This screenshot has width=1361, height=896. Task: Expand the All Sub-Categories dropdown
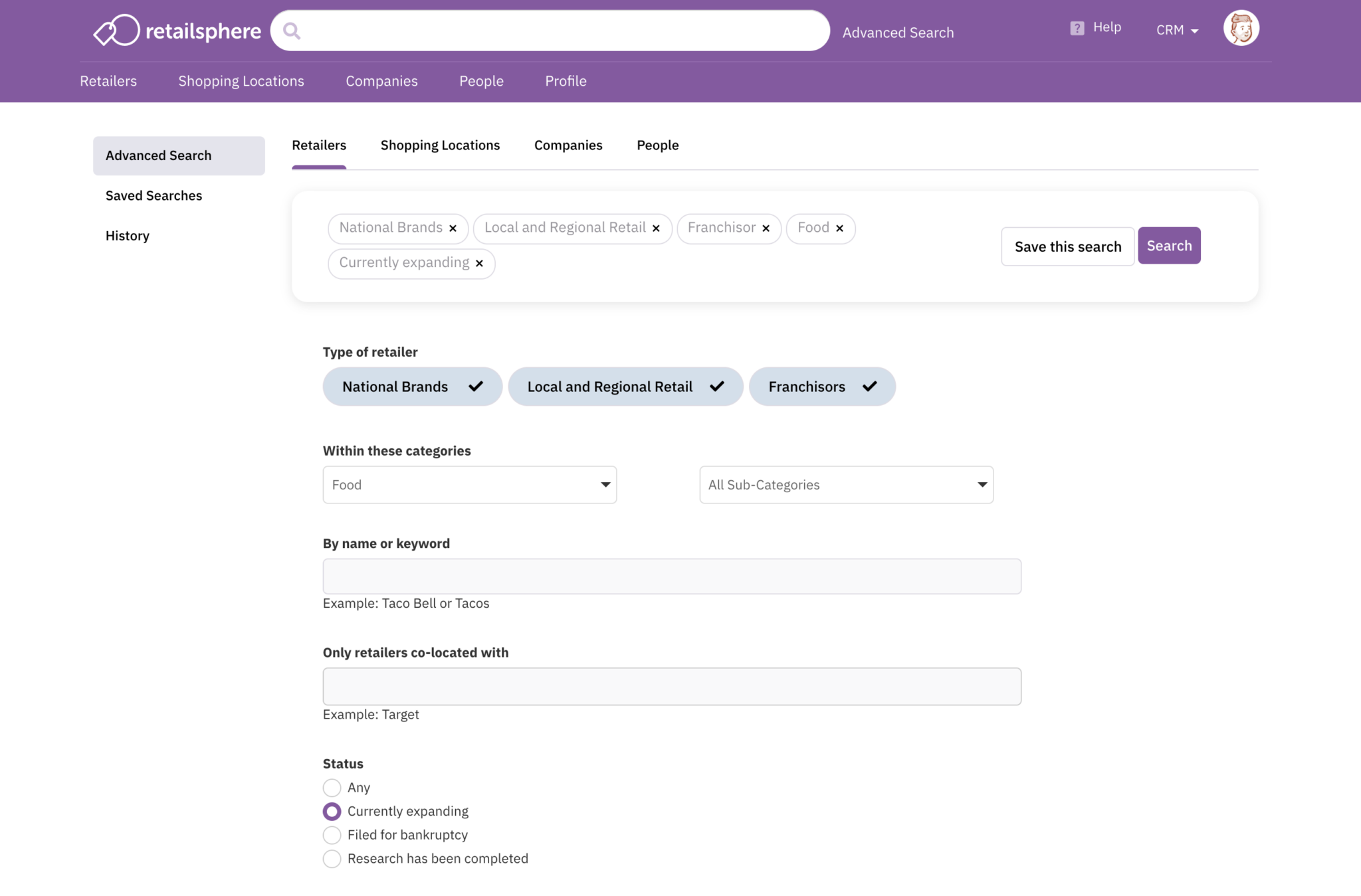[x=846, y=485]
